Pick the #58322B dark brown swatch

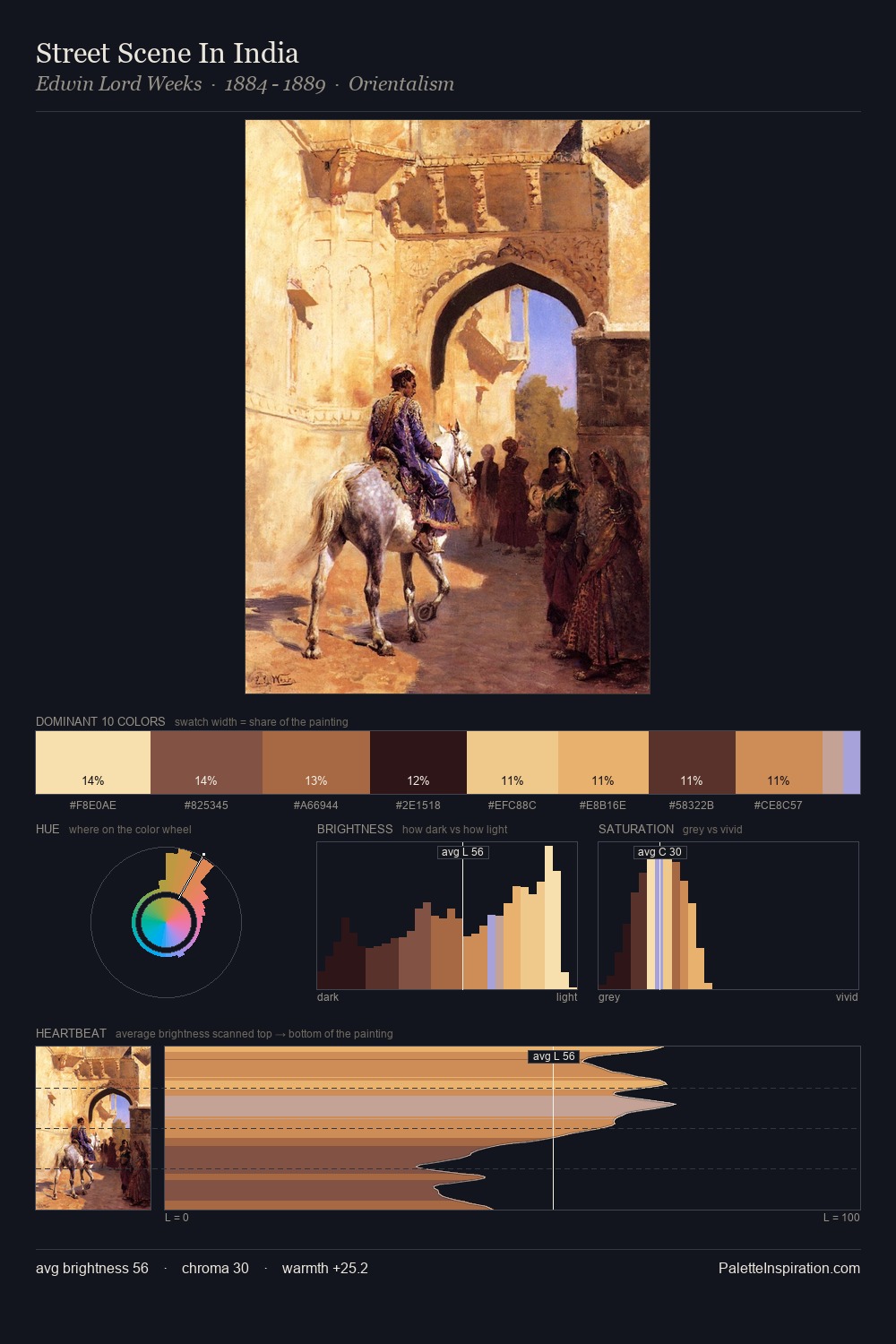pos(692,762)
